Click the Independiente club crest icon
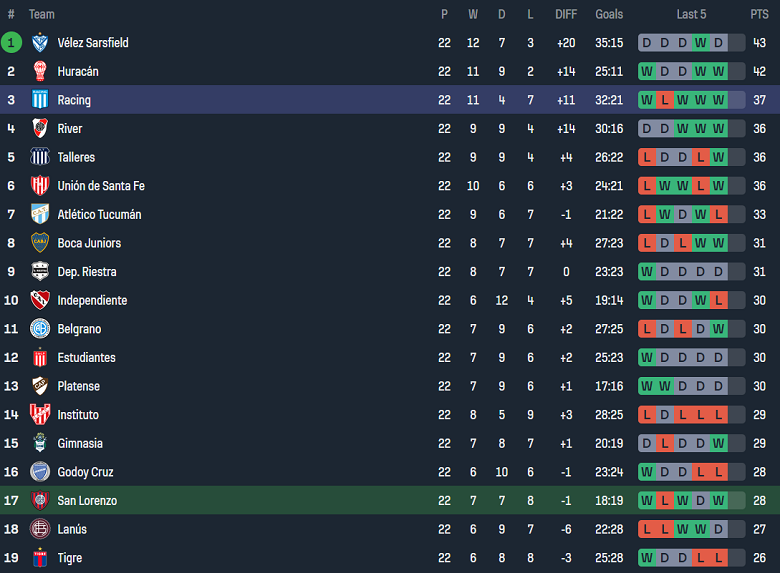 (40, 300)
